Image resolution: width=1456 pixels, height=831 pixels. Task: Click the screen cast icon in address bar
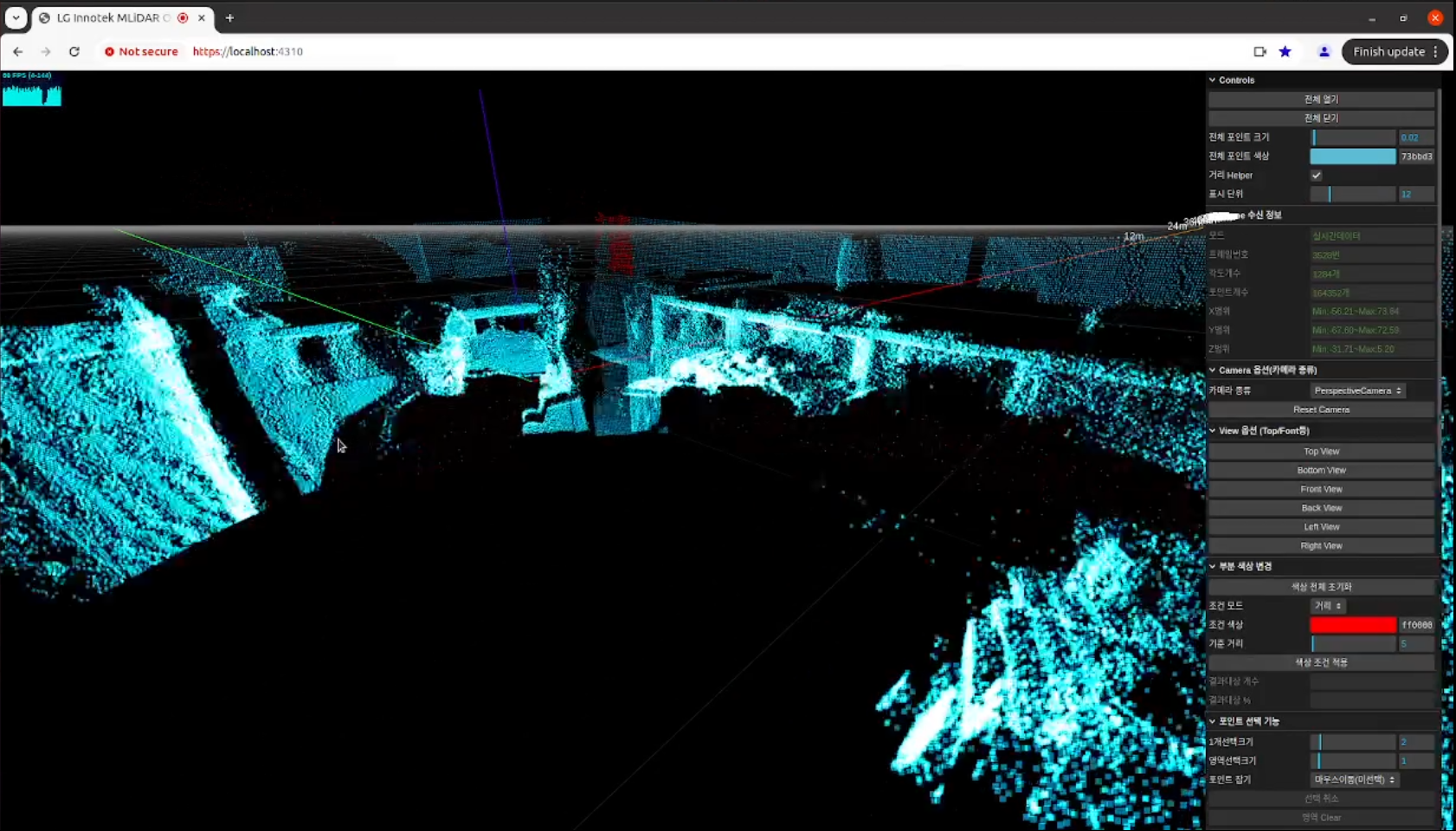[1260, 52]
